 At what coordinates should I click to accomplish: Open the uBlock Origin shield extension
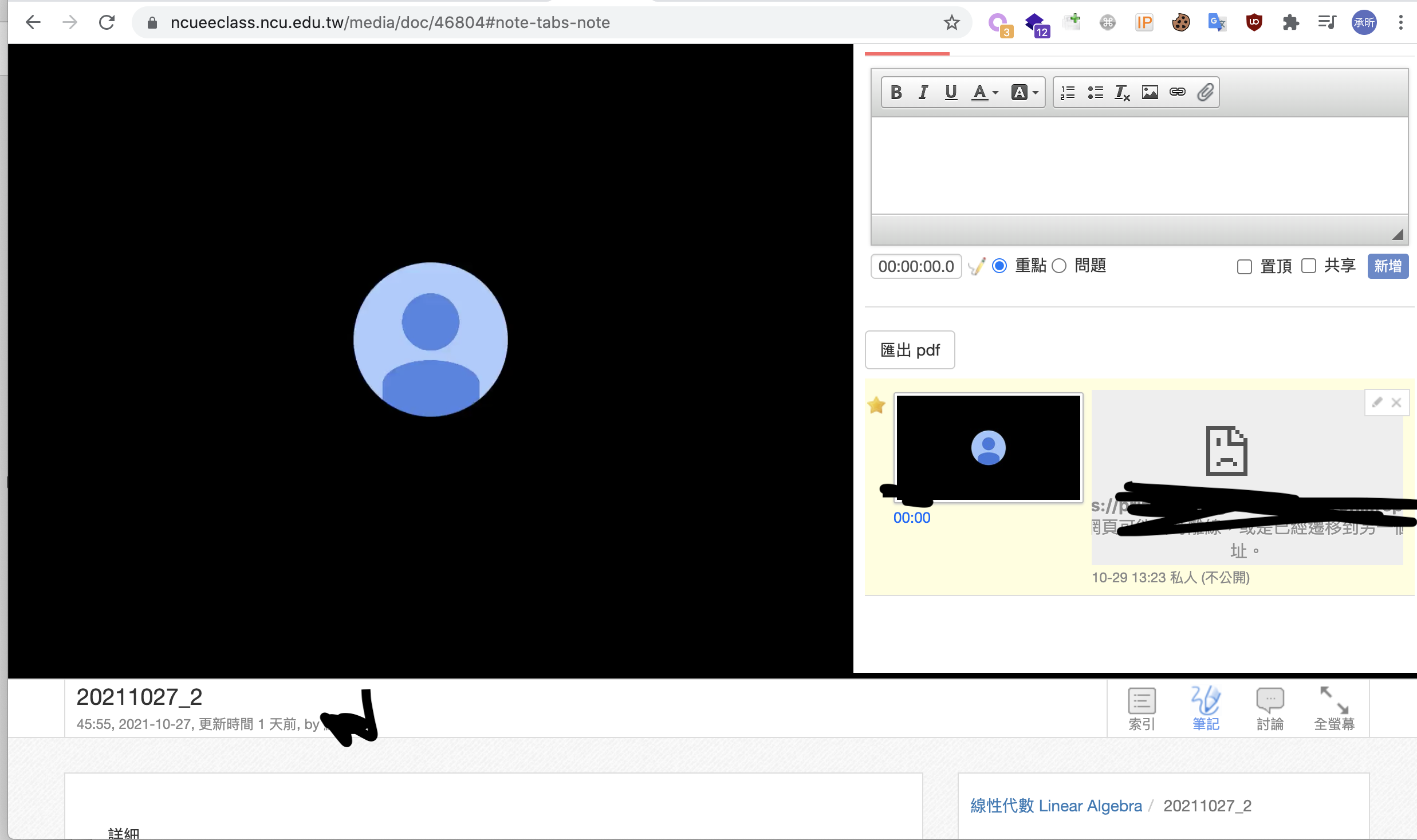tap(1254, 22)
